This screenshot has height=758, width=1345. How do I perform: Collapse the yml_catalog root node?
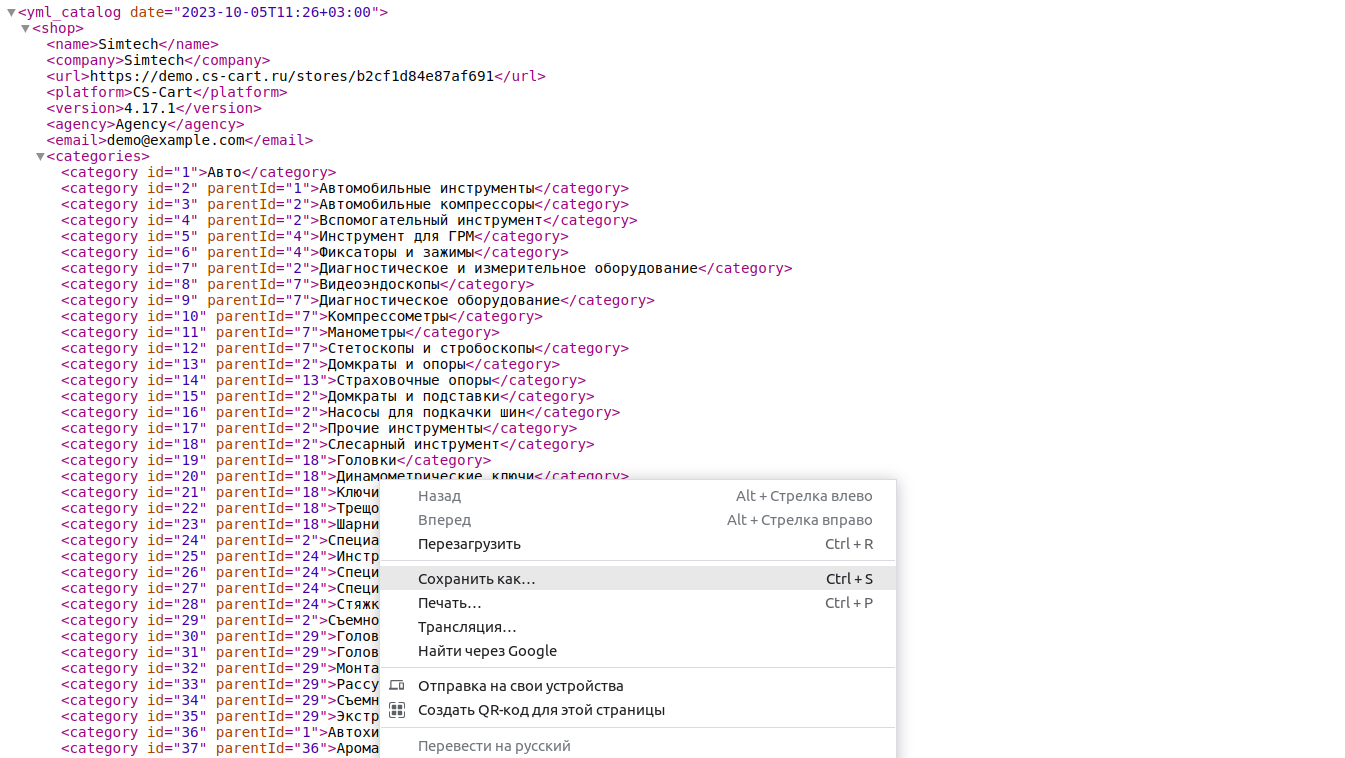(11, 13)
